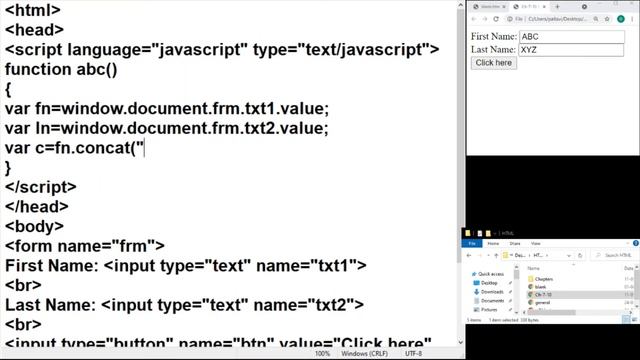Screen dimensions: 640x360
Task: Sort files by the Name column header
Action: [533, 268]
